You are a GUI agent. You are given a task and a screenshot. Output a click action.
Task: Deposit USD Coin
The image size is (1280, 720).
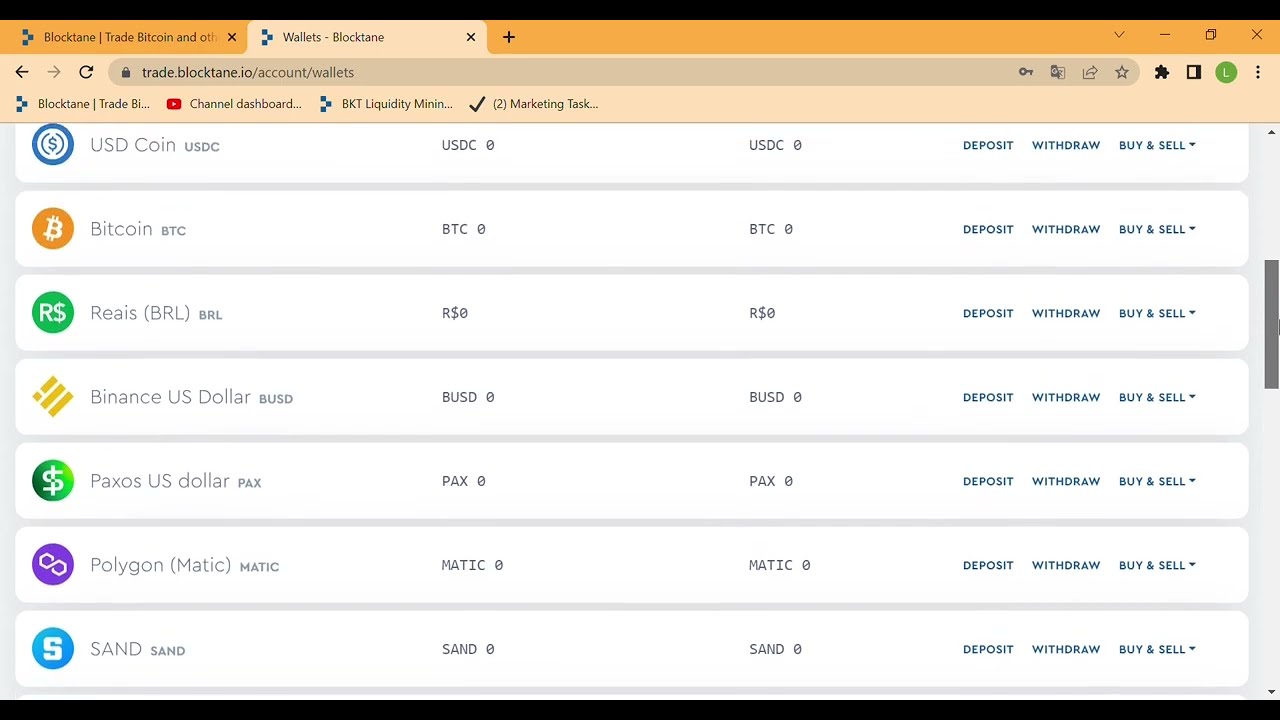pos(988,145)
